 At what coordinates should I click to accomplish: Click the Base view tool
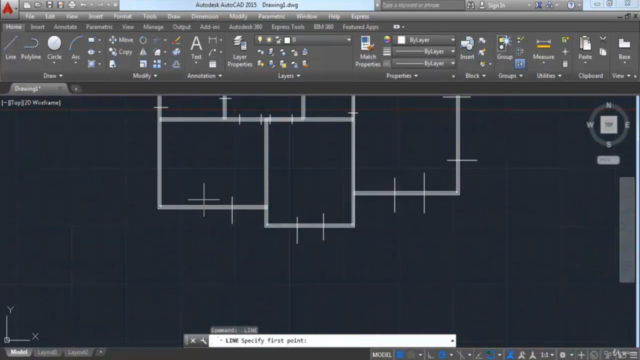[x=624, y=48]
